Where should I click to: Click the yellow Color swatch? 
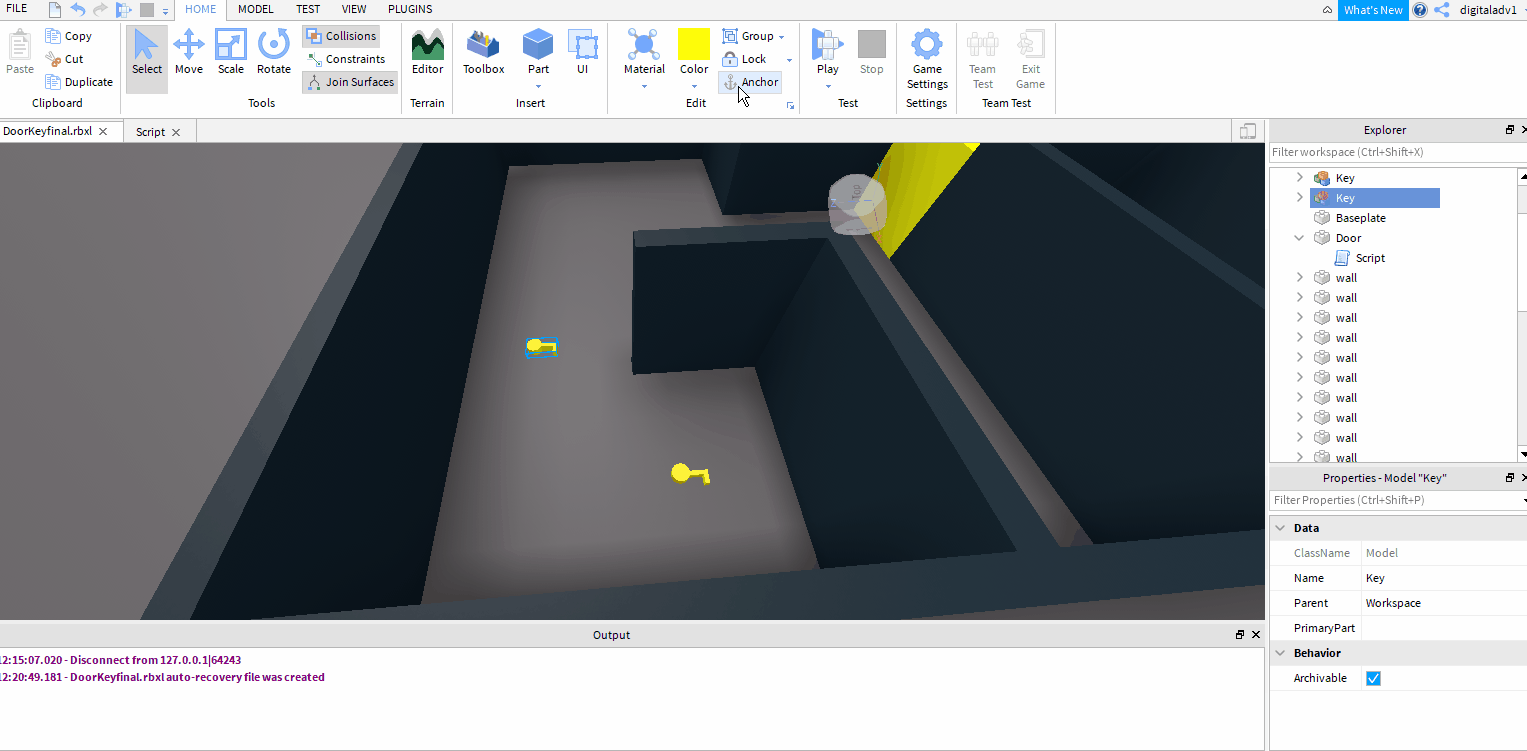point(694,44)
